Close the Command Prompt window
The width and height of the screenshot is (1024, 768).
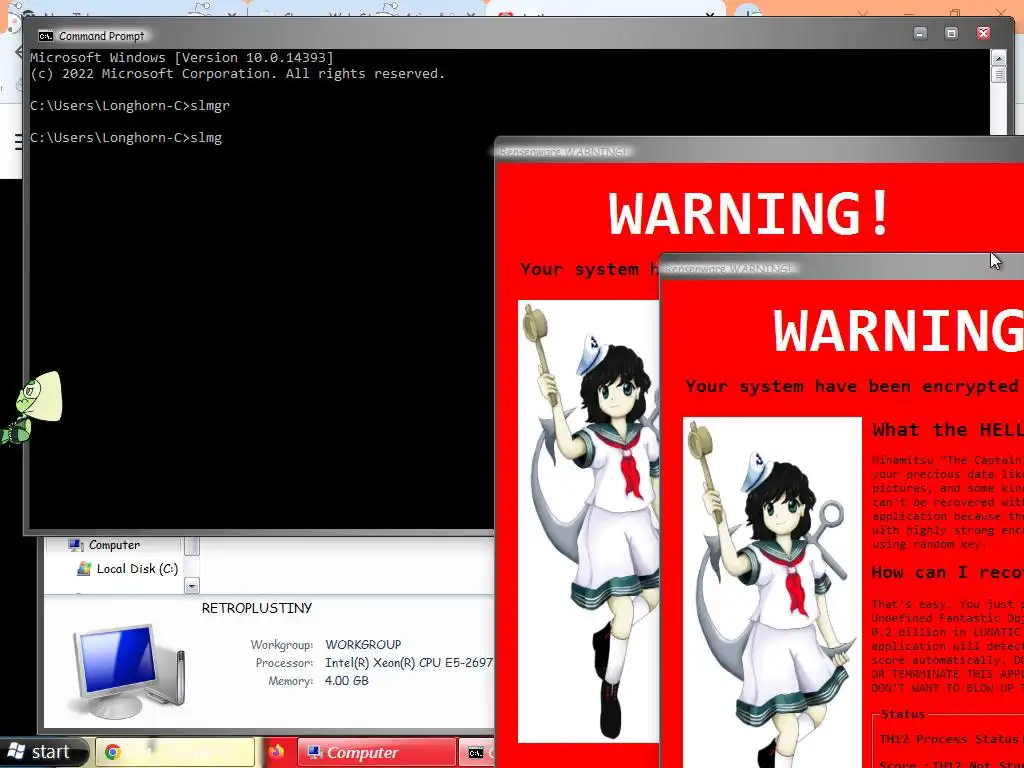pos(984,33)
